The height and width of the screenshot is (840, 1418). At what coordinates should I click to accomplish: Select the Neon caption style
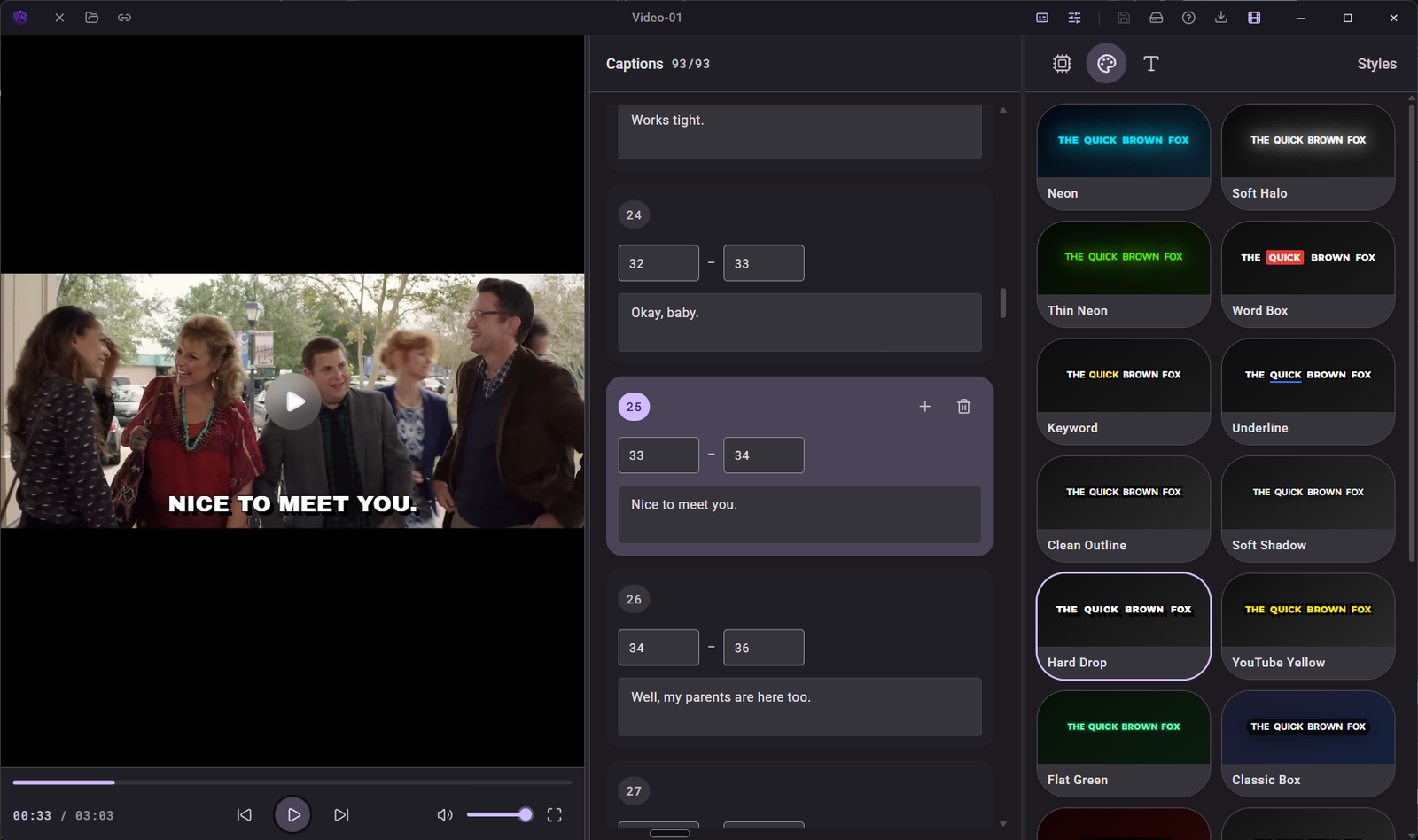click(1124, 158)
